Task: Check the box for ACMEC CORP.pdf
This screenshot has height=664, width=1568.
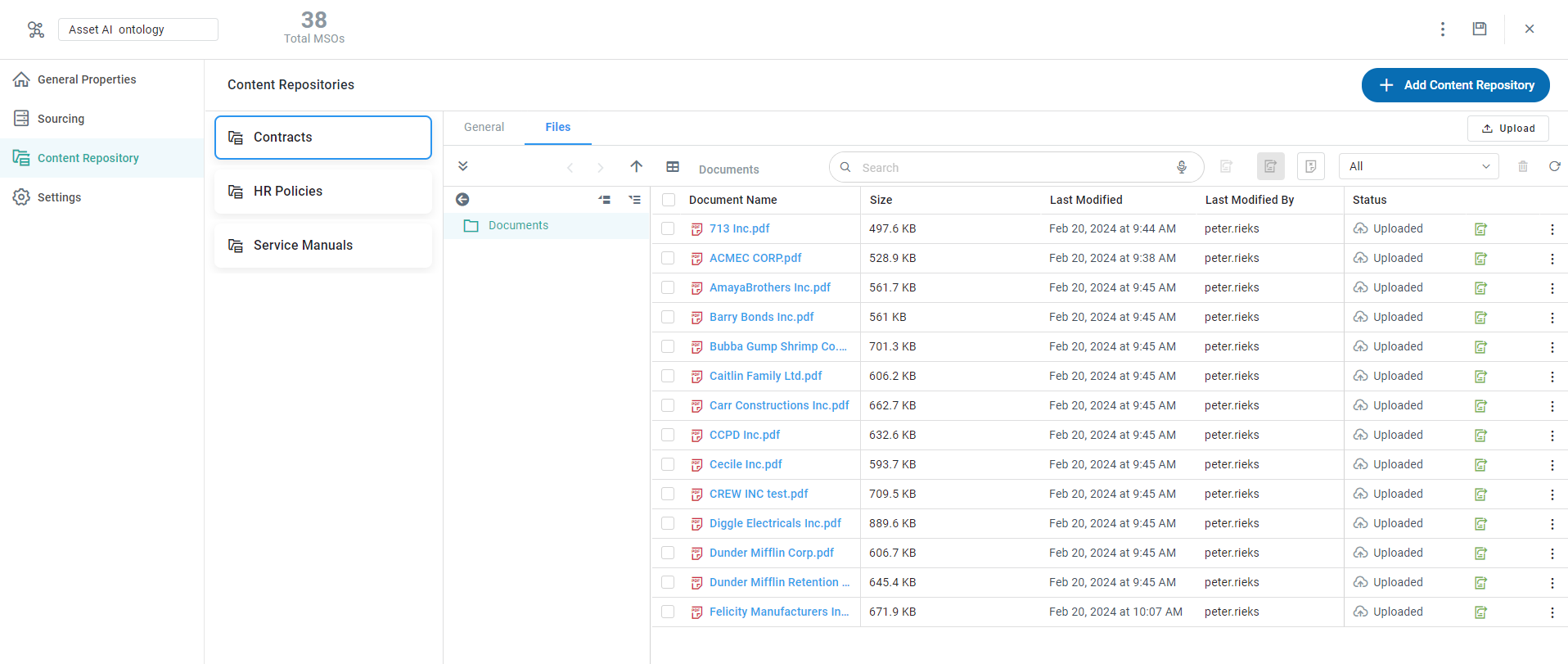Action: [668, 258]
